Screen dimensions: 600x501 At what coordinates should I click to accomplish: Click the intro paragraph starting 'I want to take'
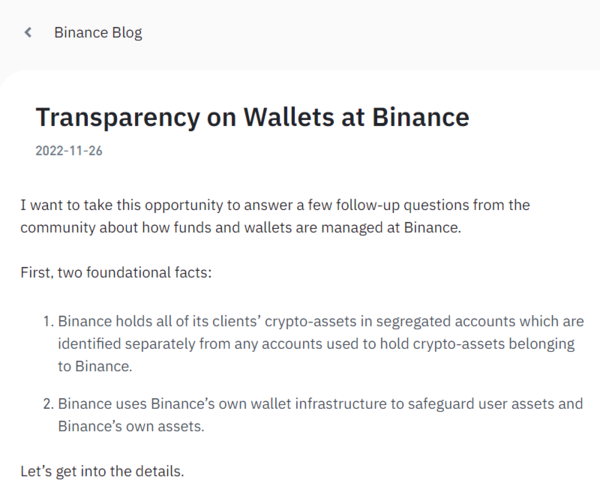click(x=275, y=215)
